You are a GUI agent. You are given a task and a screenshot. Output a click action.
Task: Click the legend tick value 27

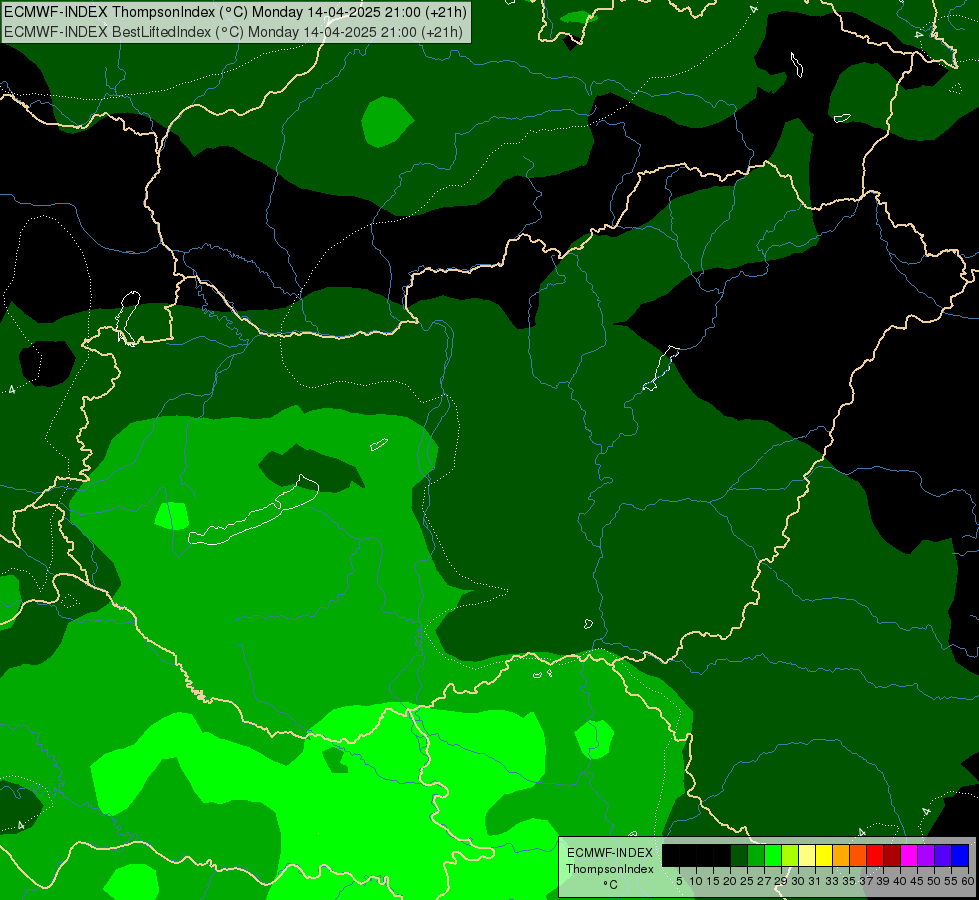point(764,881)
